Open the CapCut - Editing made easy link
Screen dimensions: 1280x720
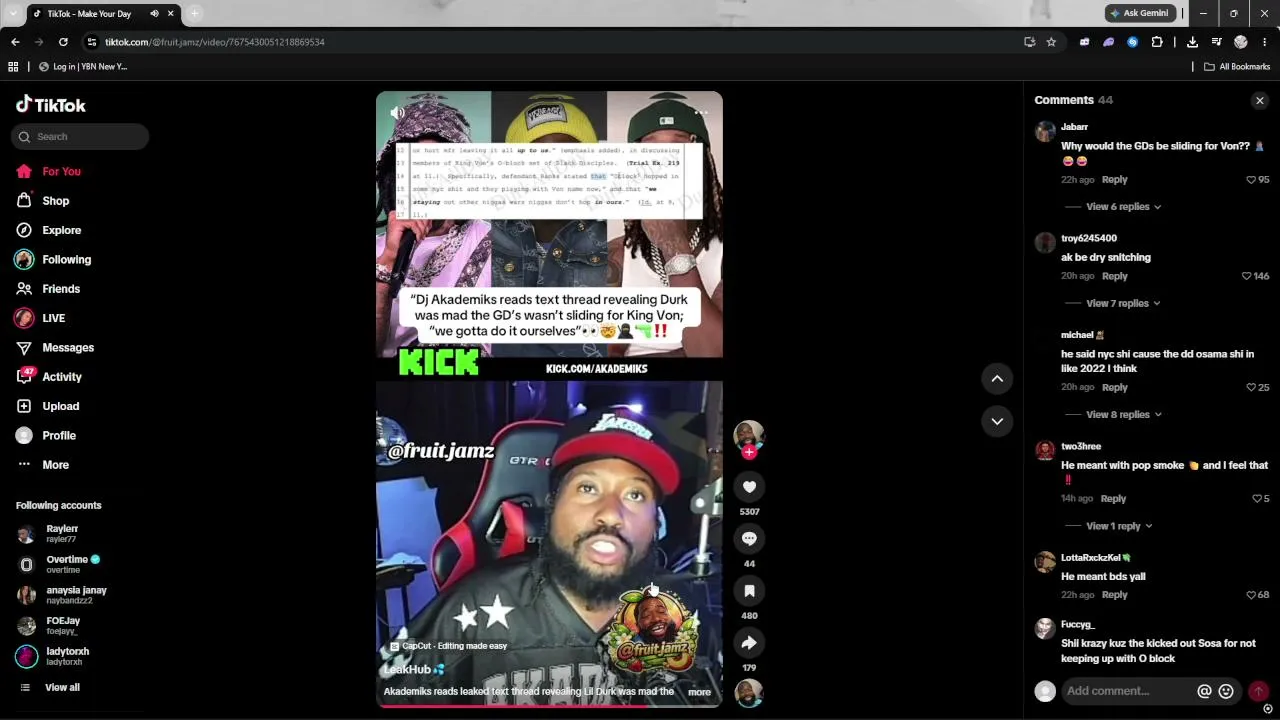pyautogui.click(x=448, y=646)
